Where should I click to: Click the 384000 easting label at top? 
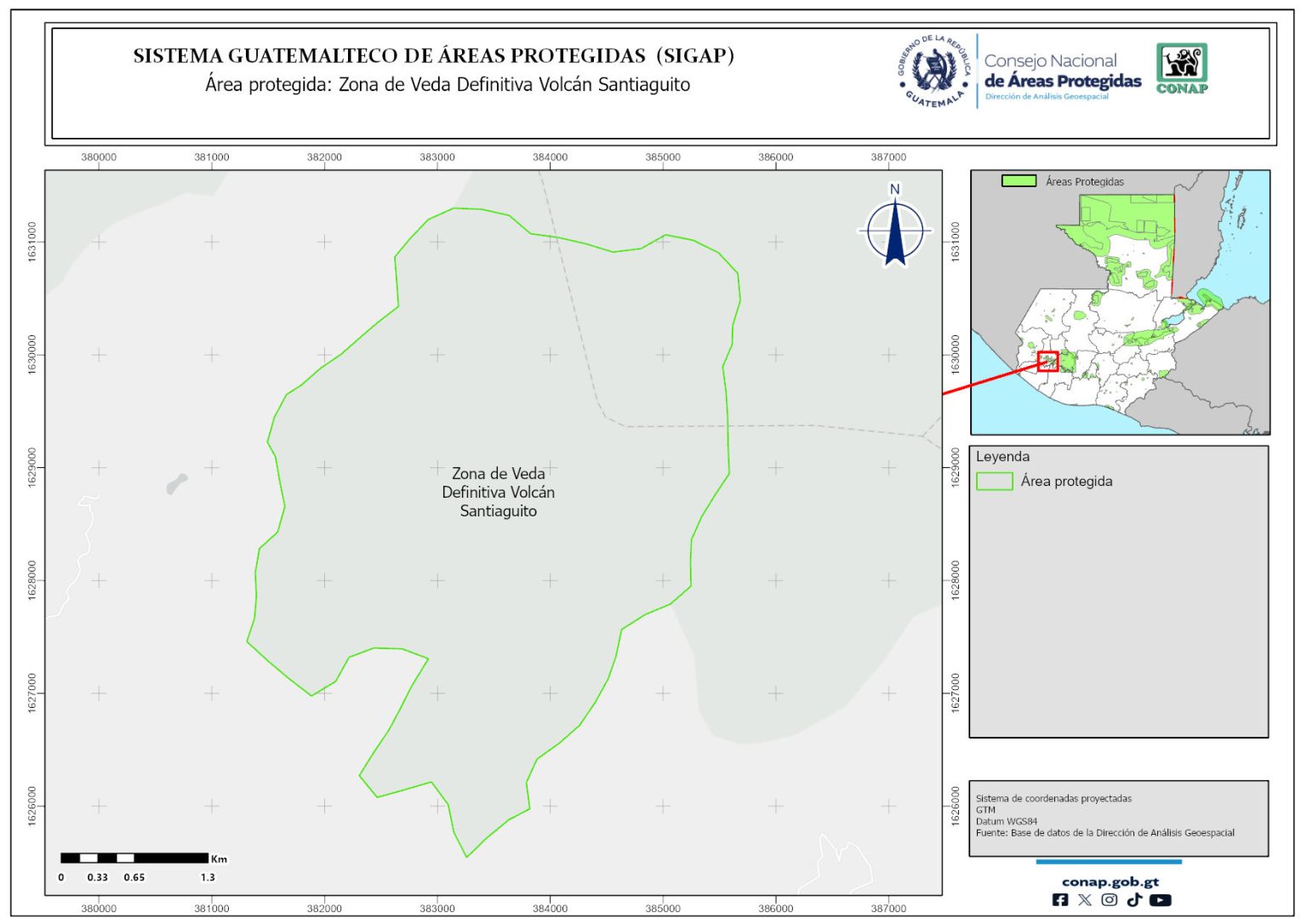point(550,157)
